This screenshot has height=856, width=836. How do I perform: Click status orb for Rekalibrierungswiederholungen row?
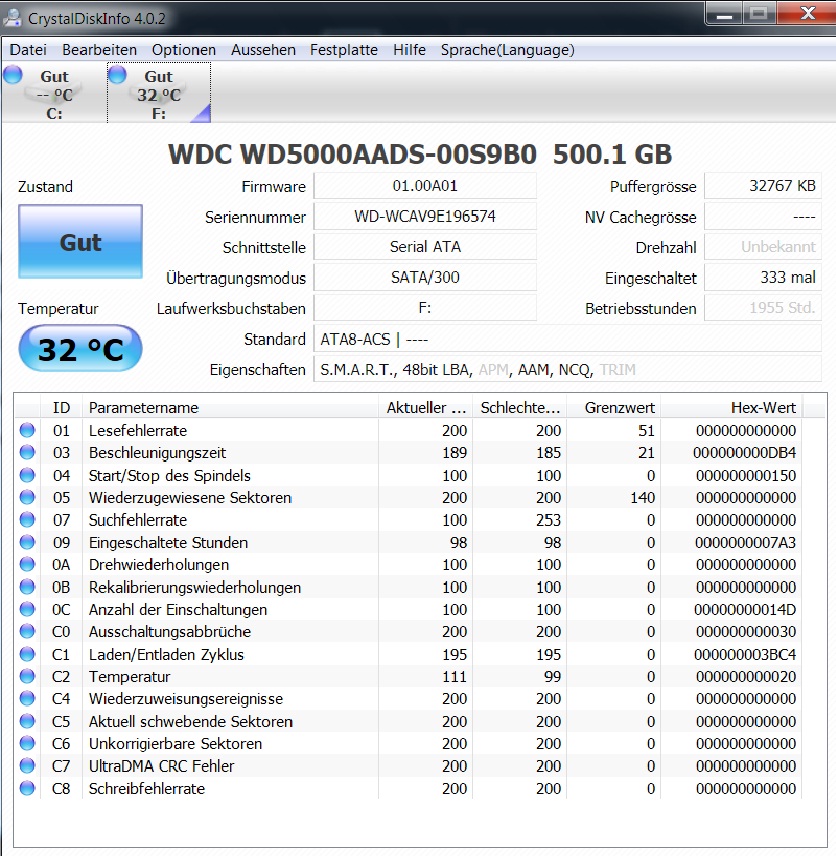27,587
